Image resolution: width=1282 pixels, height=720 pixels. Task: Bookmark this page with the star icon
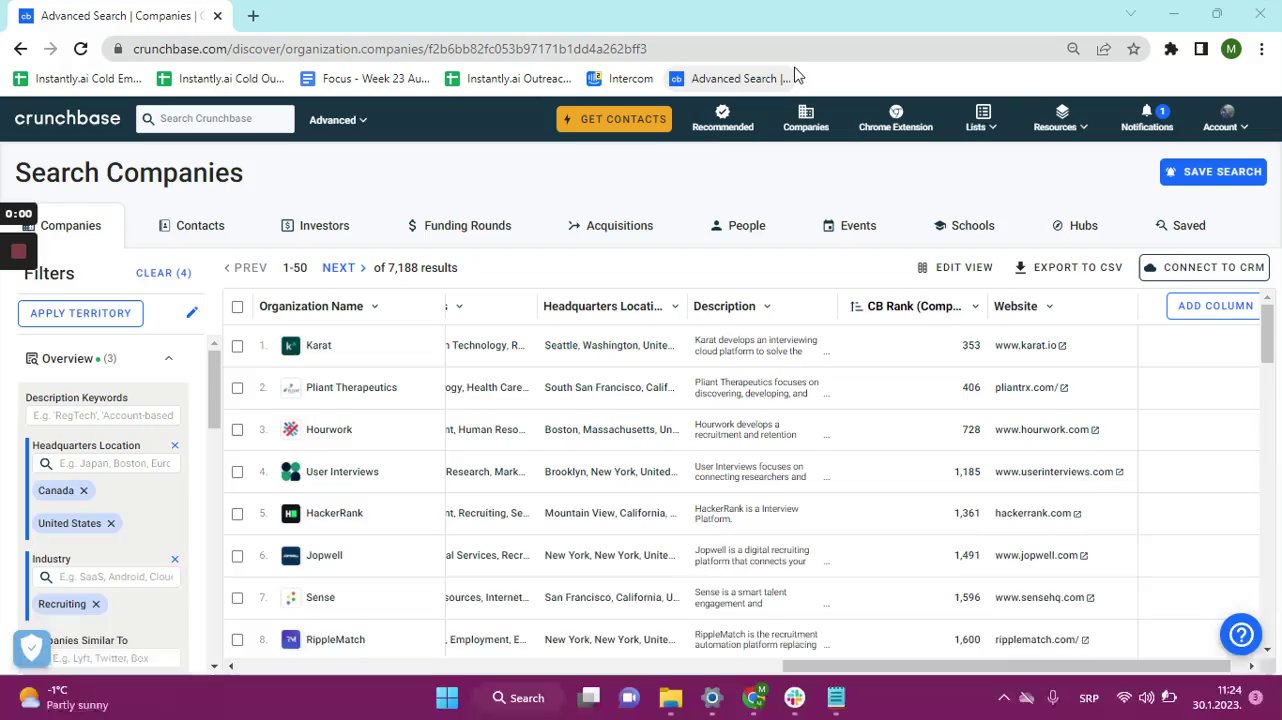coord(1133,49)
